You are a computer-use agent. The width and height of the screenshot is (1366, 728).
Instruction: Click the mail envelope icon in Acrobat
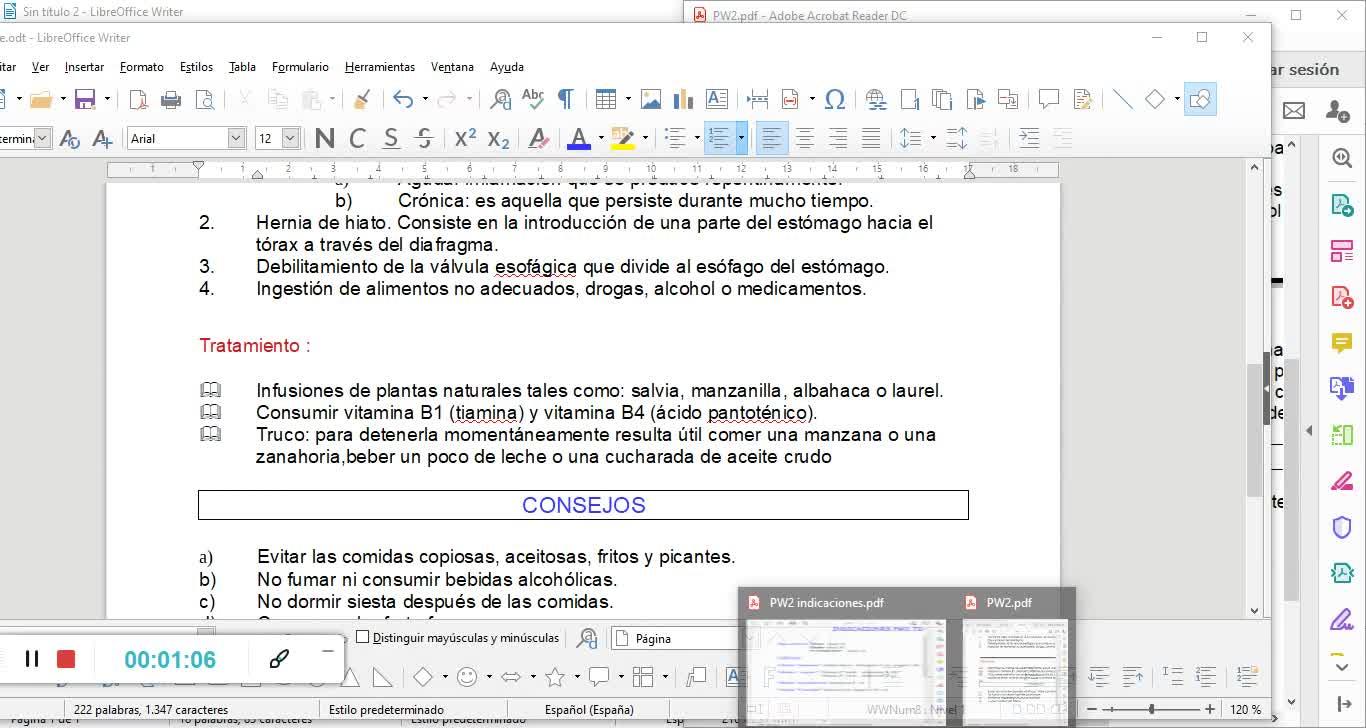[1294, 110]
